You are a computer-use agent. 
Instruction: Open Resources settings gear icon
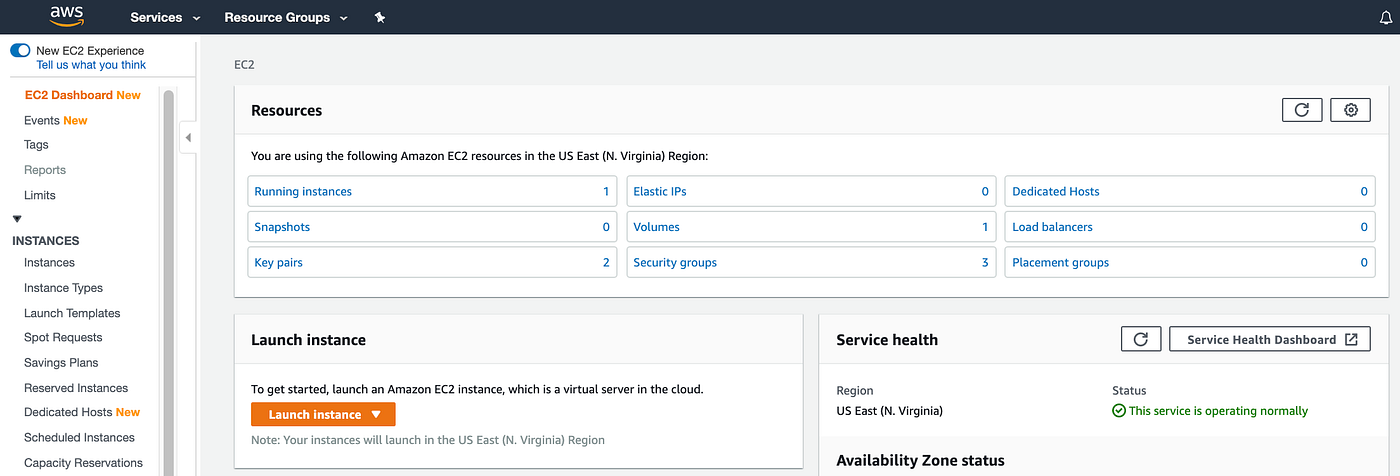click(x=1350, y=110)
